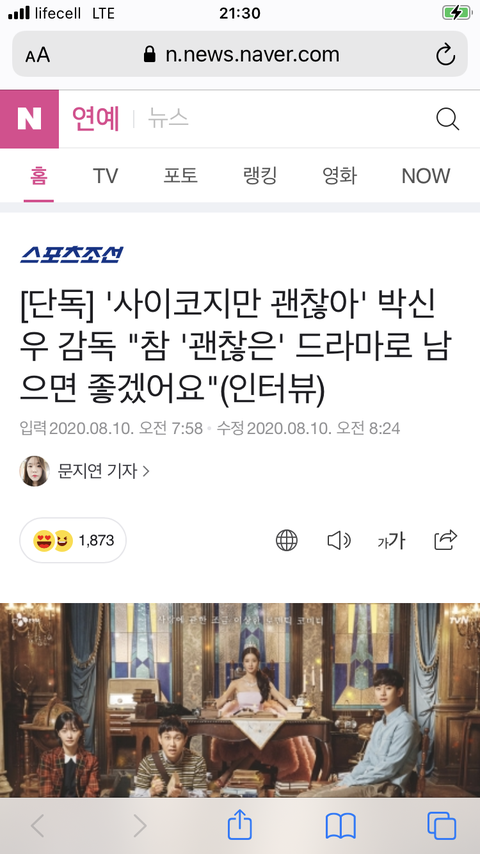Open the 스포츠조선 publisher logo link
Image resolution: width=480 pixels, height=854 pixels.
(x=71, y=254)
